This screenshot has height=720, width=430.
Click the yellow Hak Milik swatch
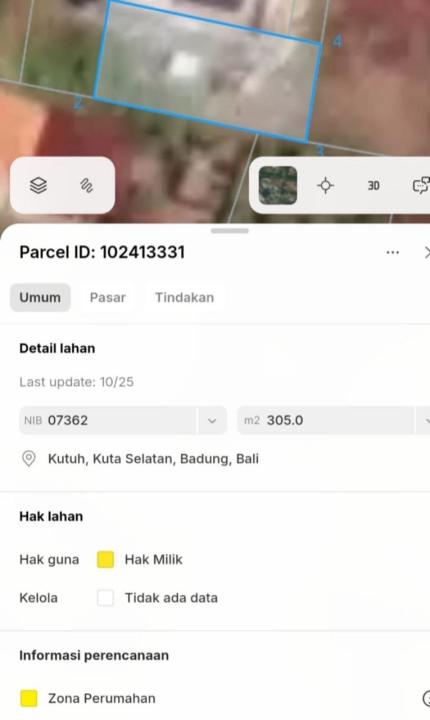[x=105, y=559]
